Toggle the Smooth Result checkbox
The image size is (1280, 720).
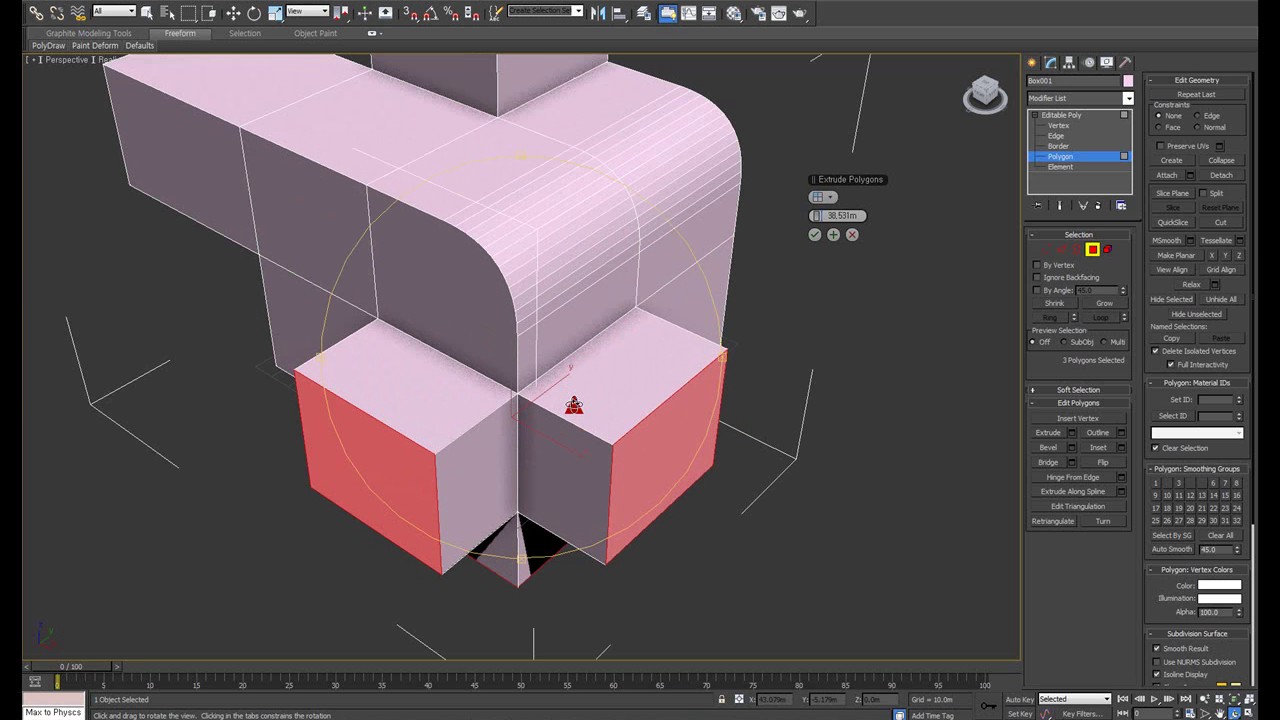point(1157,648)
